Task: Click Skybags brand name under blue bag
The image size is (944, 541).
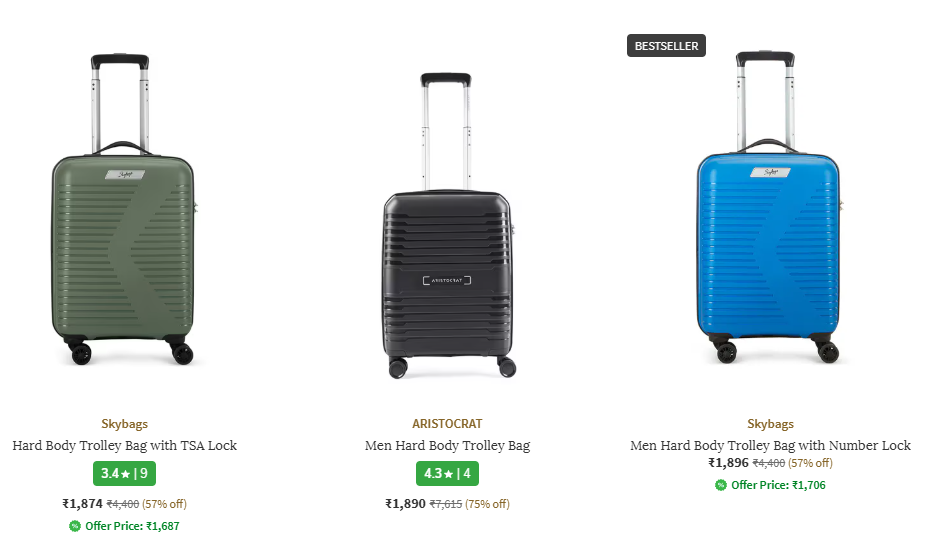Action: (x=771, y=424)
